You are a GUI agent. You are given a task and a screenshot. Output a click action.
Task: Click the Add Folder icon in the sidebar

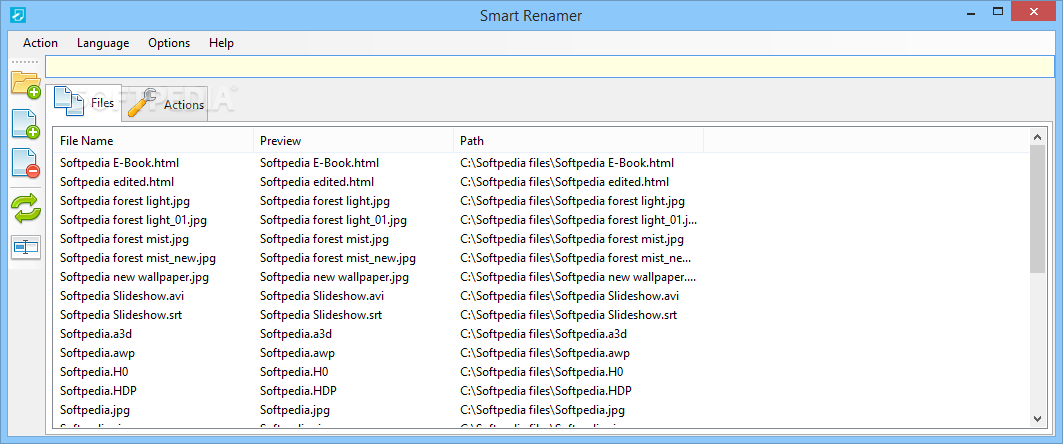point(26,84)
